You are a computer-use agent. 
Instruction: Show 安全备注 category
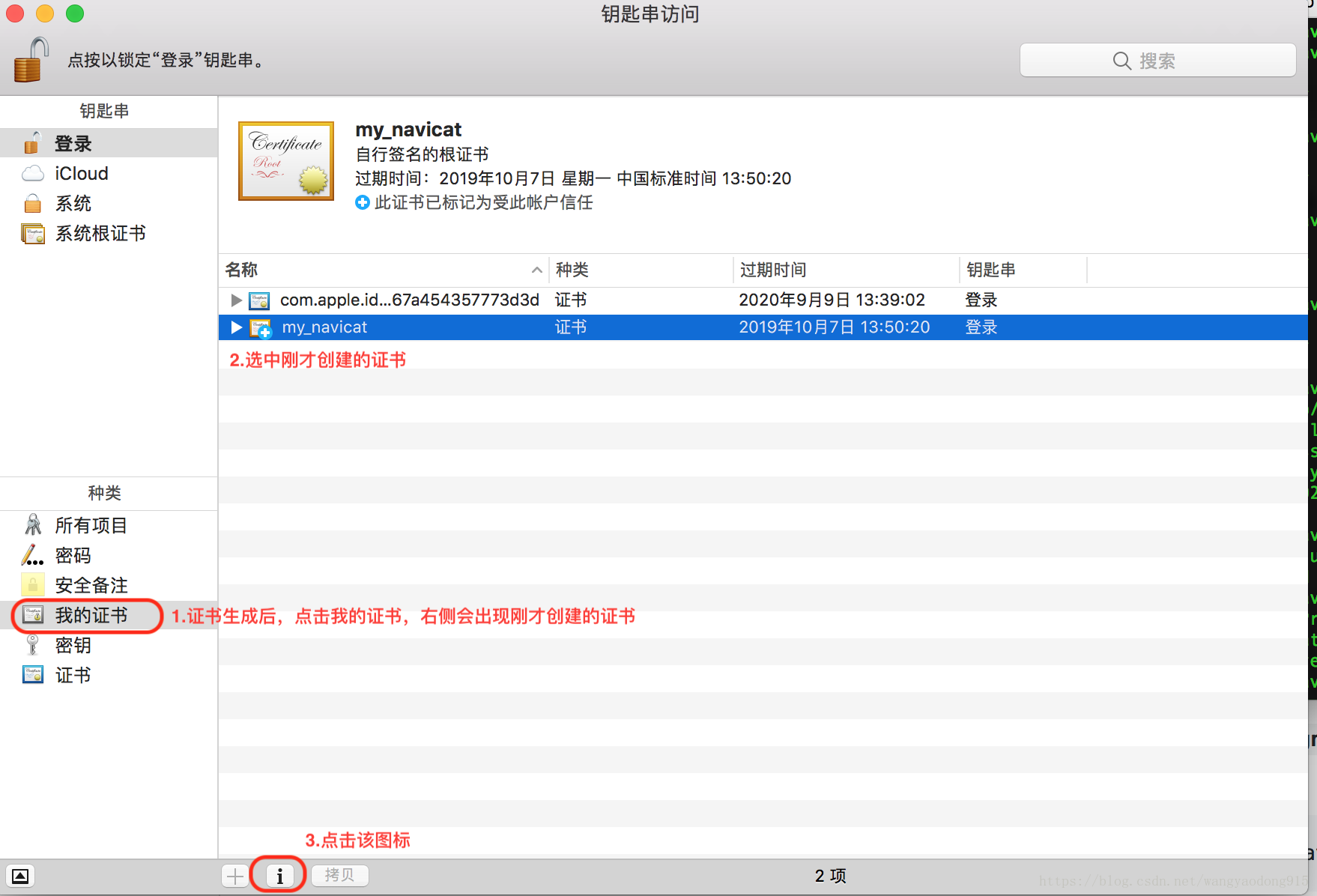pos(109,585)
